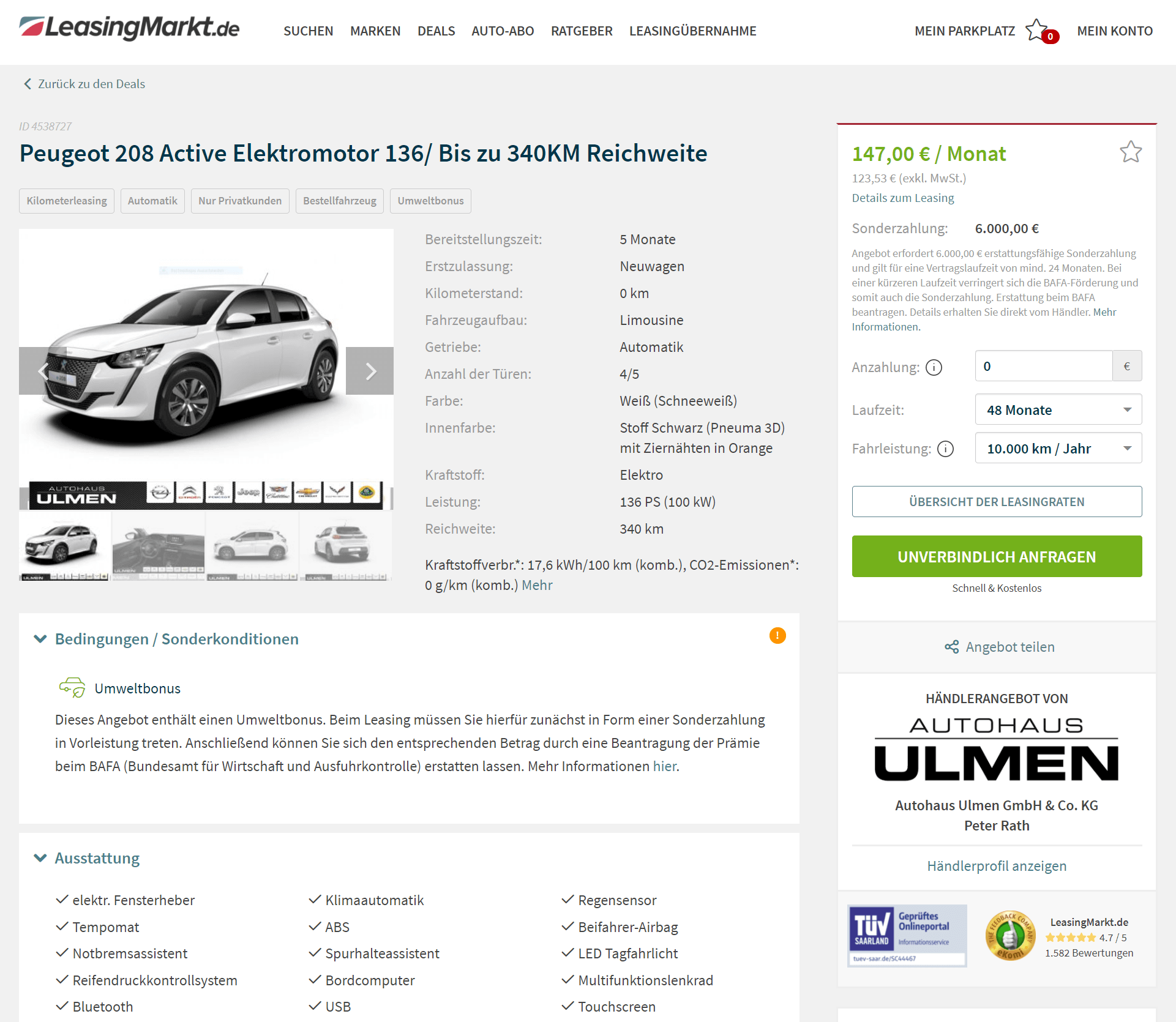Screen dimensions: 1176x1022
Task: Click the Kilometerleasing tag
Action: pos(67,201)
